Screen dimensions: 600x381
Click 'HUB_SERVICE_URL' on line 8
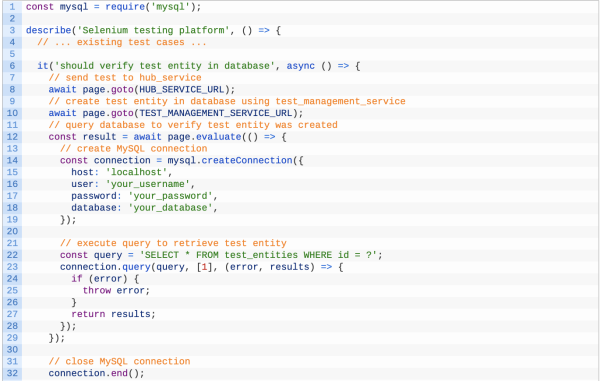(x=181, y=90)
